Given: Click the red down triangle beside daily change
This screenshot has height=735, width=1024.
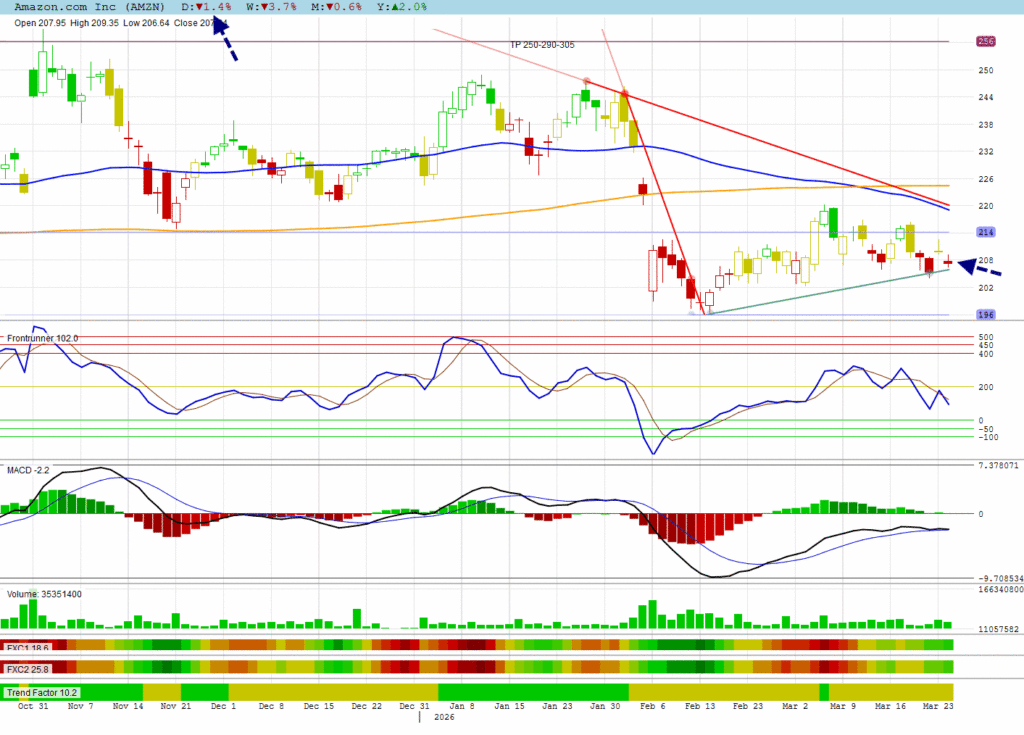Looking at the screenshot, I should 200,7.
